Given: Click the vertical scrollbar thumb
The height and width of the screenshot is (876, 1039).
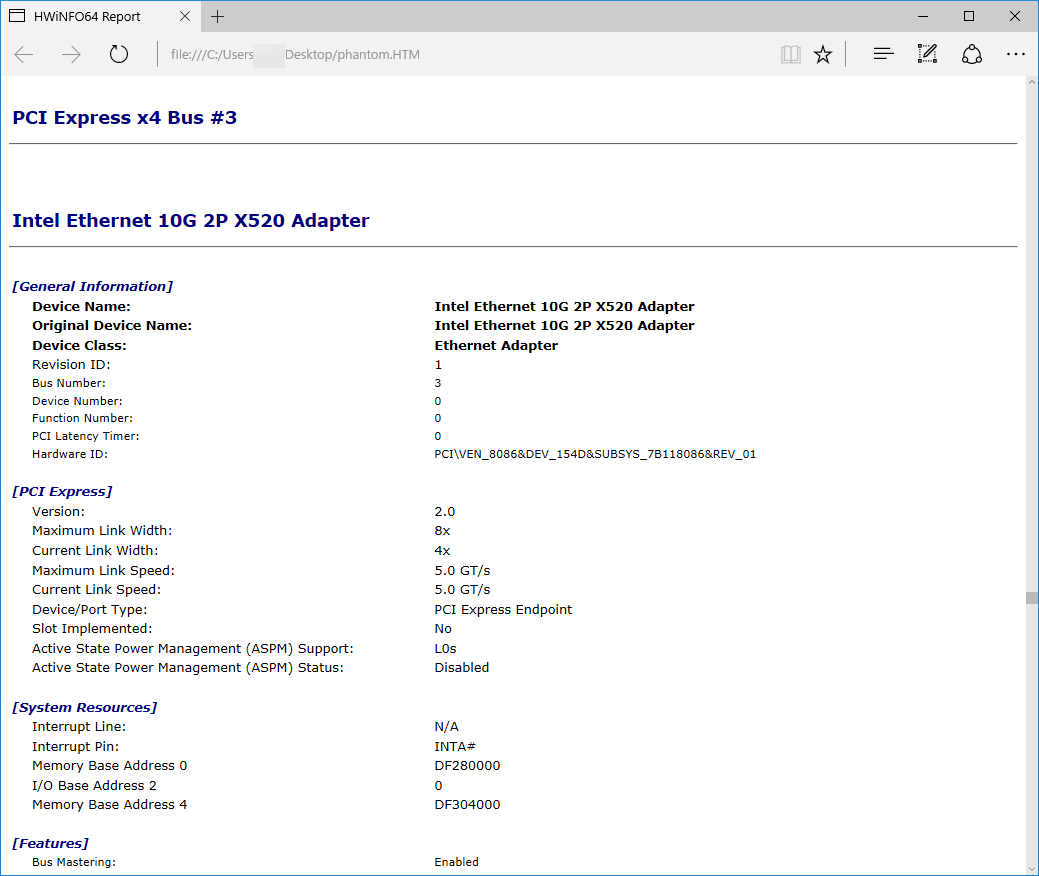Looking at the screenshot, I should pos(1032,598).
